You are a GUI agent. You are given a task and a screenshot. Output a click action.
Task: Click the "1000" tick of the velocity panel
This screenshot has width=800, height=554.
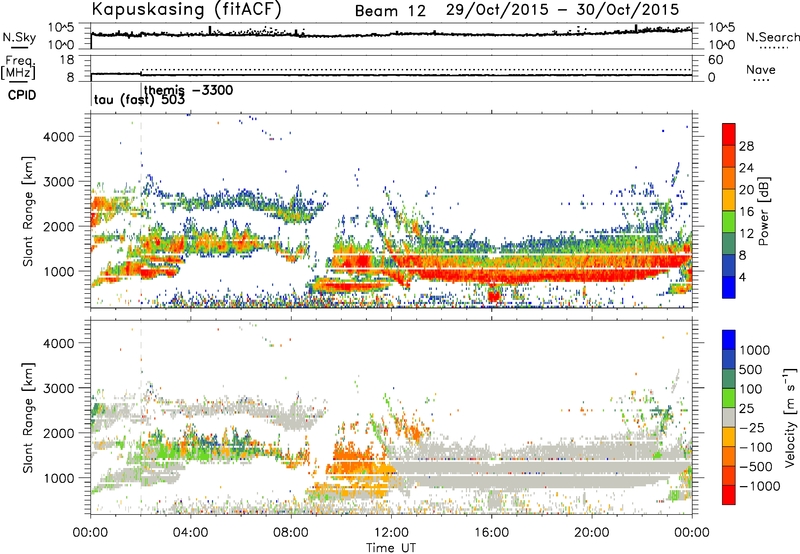pos(59,477)
